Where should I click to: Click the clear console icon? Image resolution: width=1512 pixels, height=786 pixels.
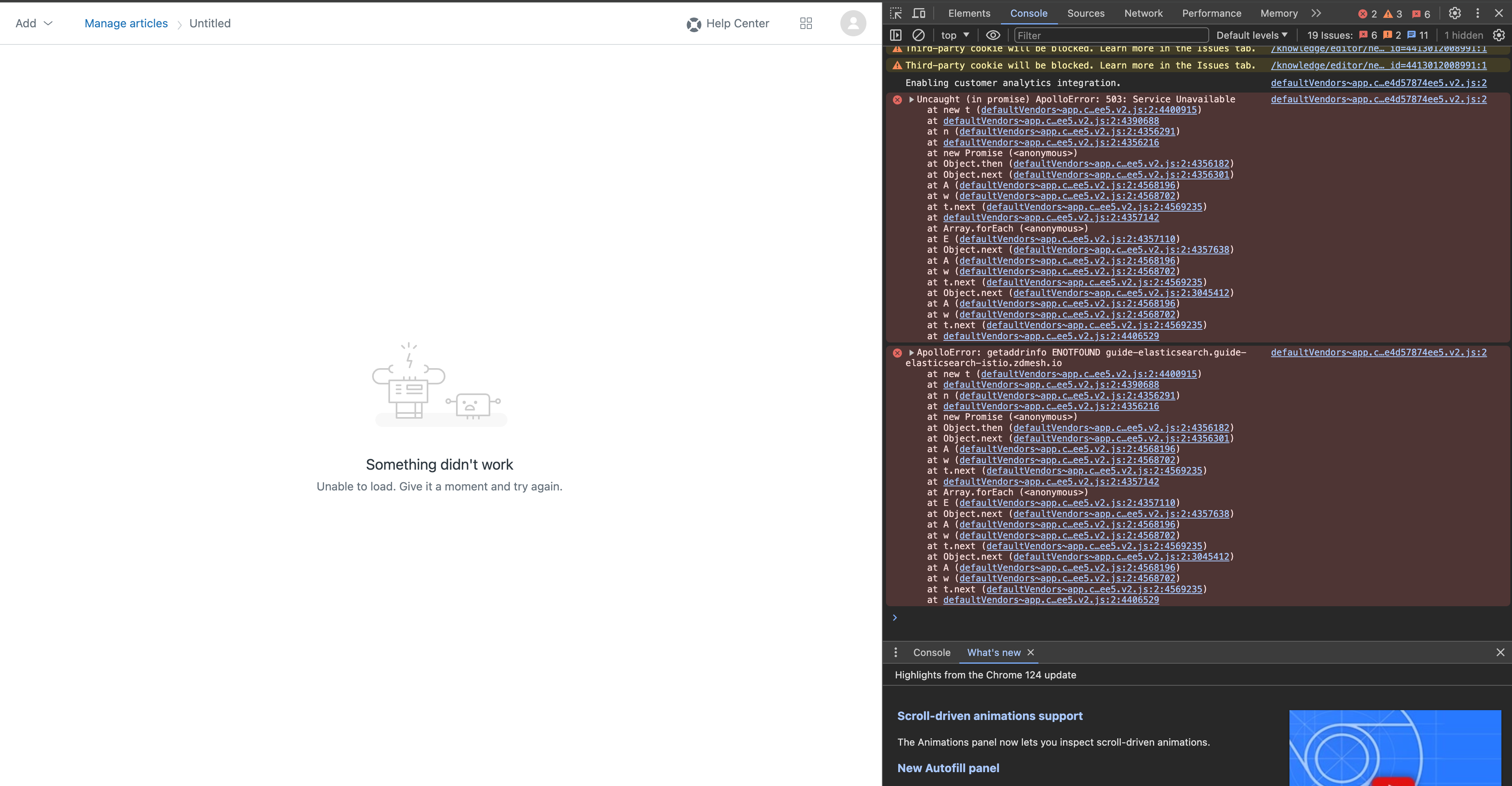919,35
